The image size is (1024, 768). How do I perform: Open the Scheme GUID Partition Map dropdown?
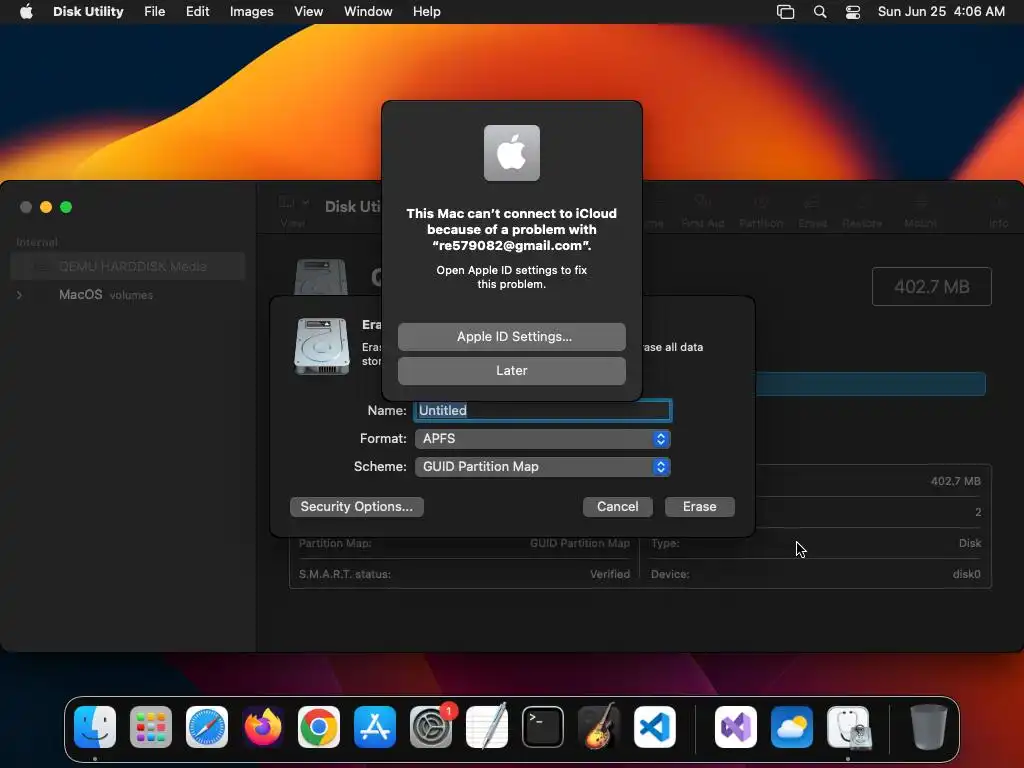[x=543, y=467]
